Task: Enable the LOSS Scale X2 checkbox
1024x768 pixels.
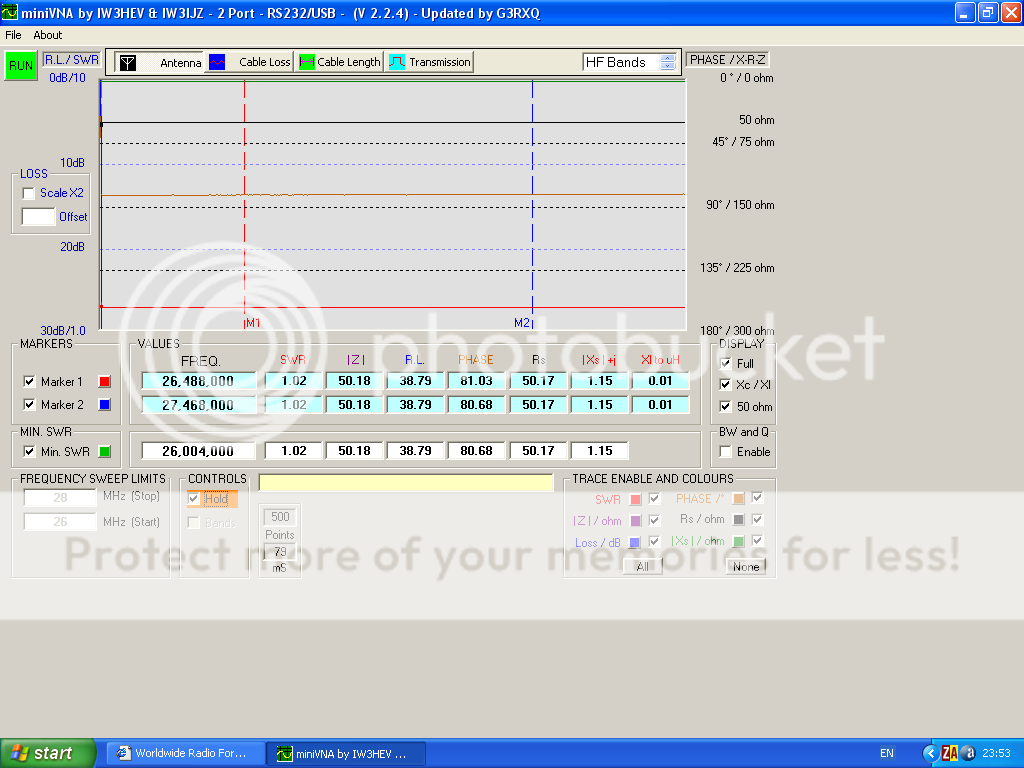Action: coord(29,193)
